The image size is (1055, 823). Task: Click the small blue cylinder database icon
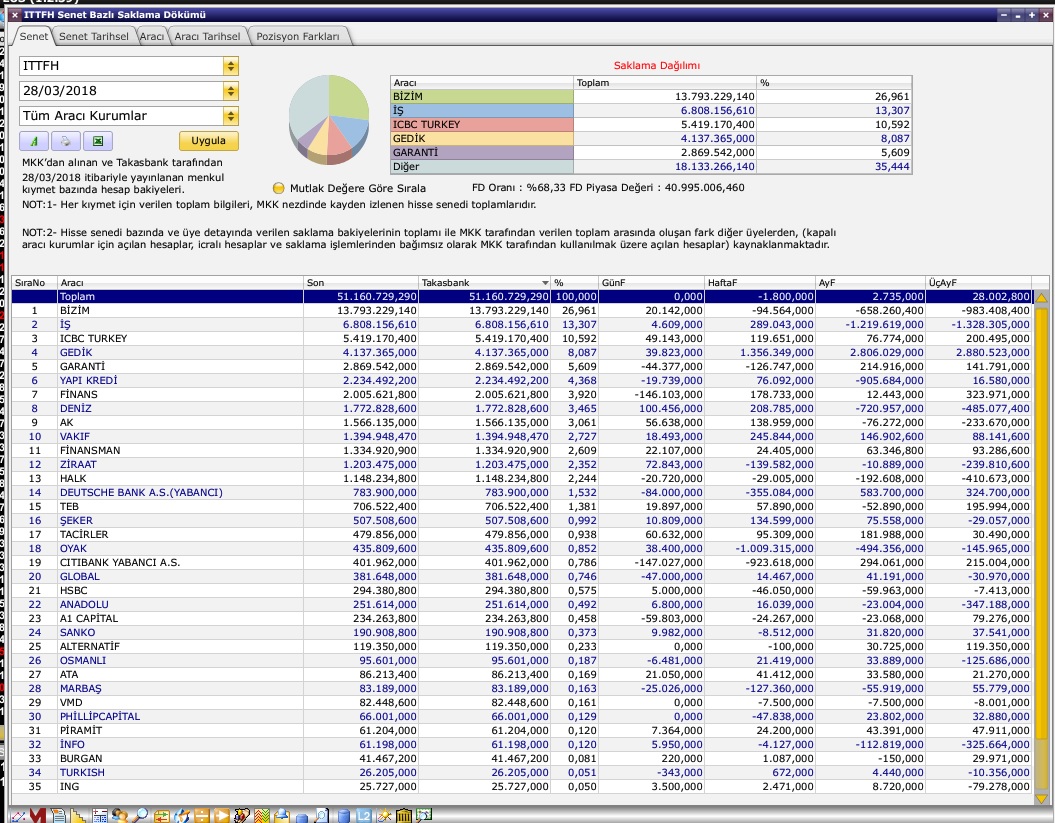click(302, 817)
